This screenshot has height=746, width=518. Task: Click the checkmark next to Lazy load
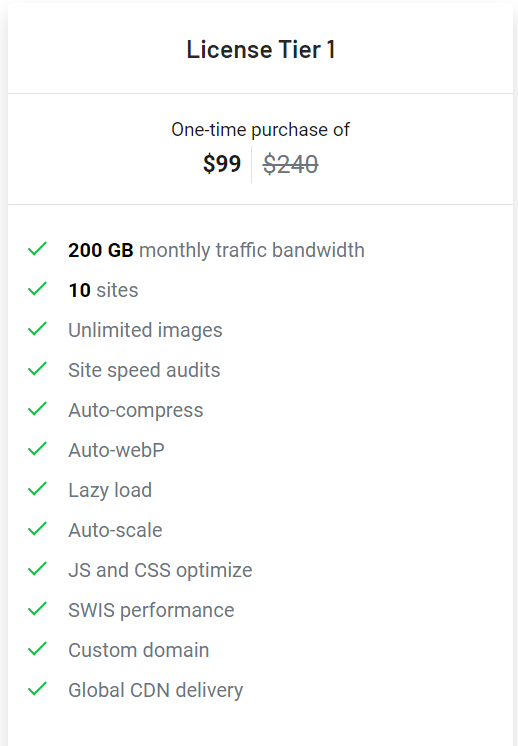pyautogui.click(x=37, y=489)
